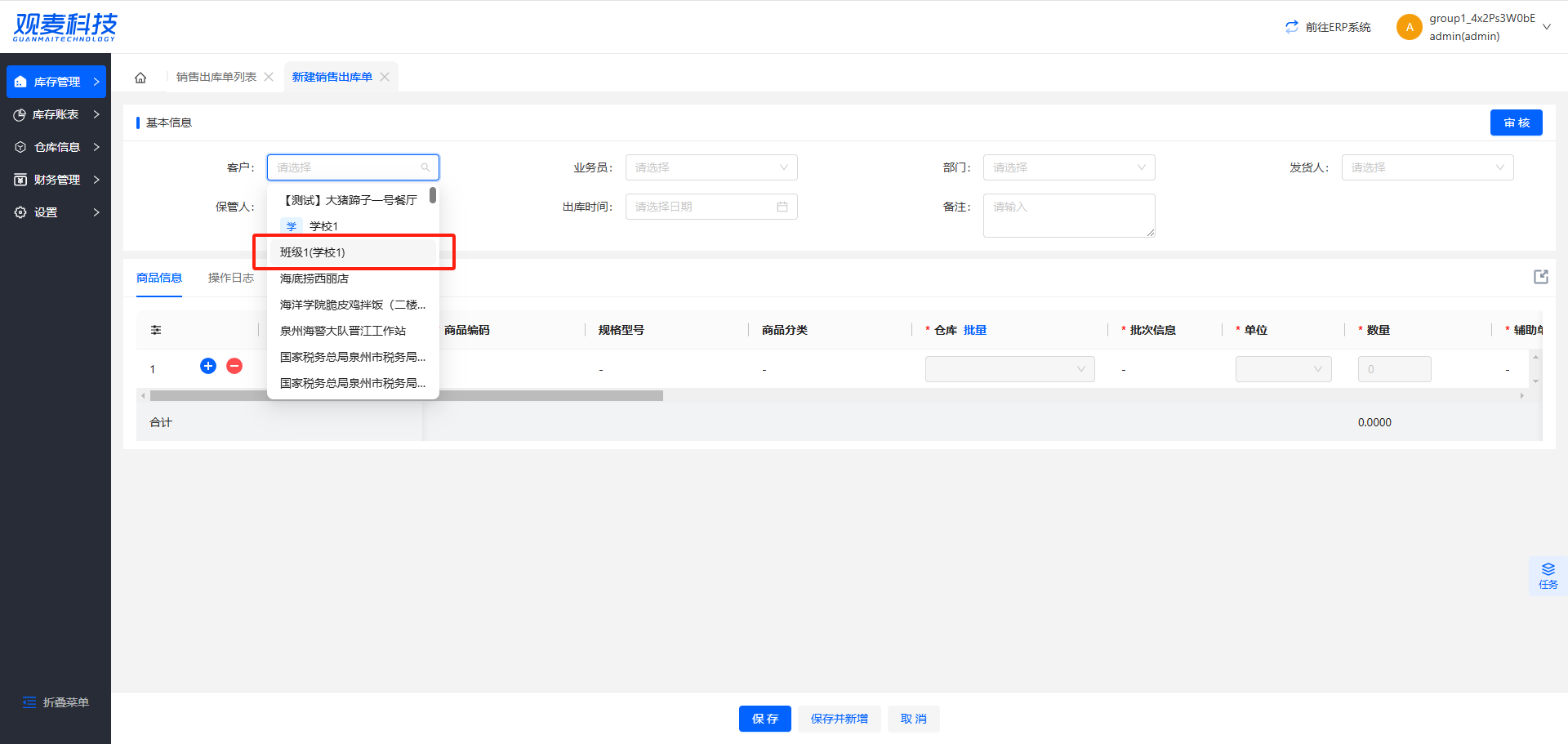
Task: Open the 业务员 dropdown
Action: [x=711, y=167]
